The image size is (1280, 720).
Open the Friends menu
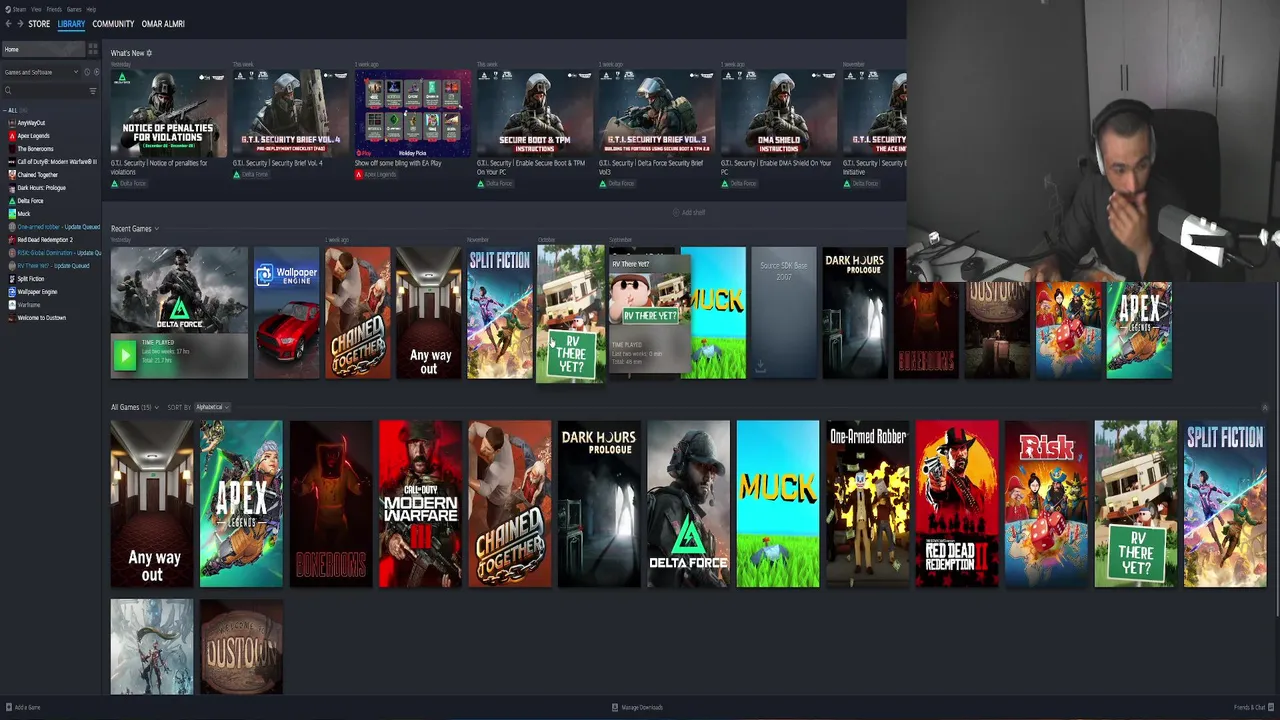(x=54, y=9)
